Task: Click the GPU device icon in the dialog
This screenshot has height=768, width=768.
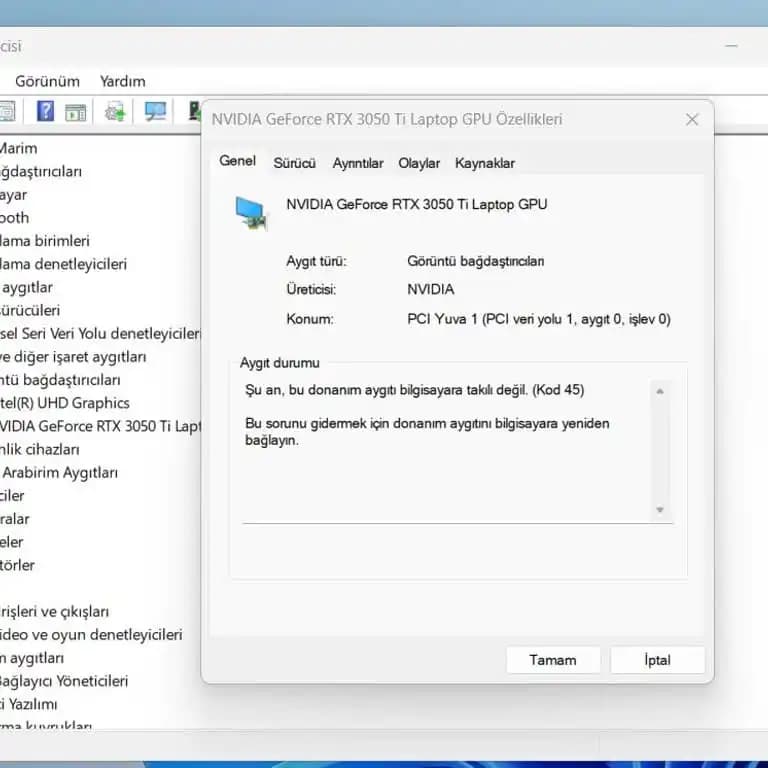Action: click(x=252, y=212)
